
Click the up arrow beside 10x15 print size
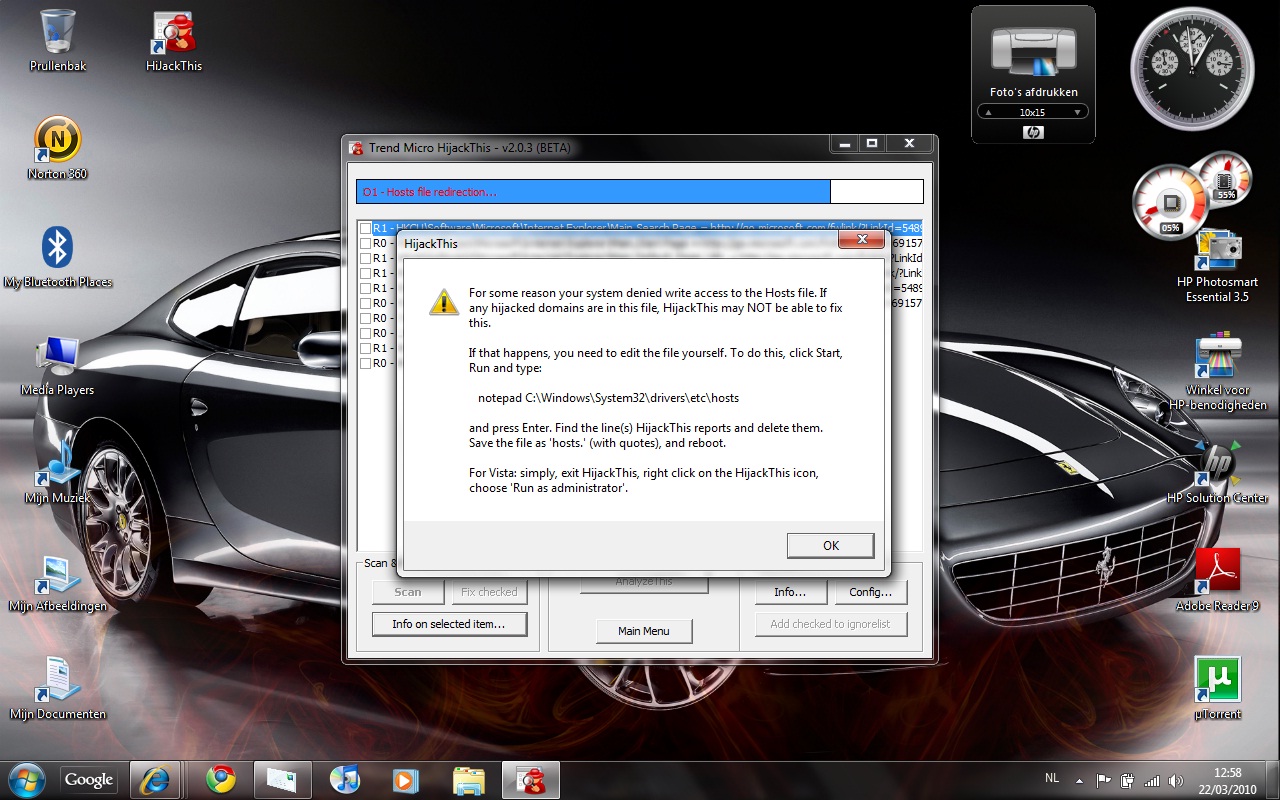(989, 113)
